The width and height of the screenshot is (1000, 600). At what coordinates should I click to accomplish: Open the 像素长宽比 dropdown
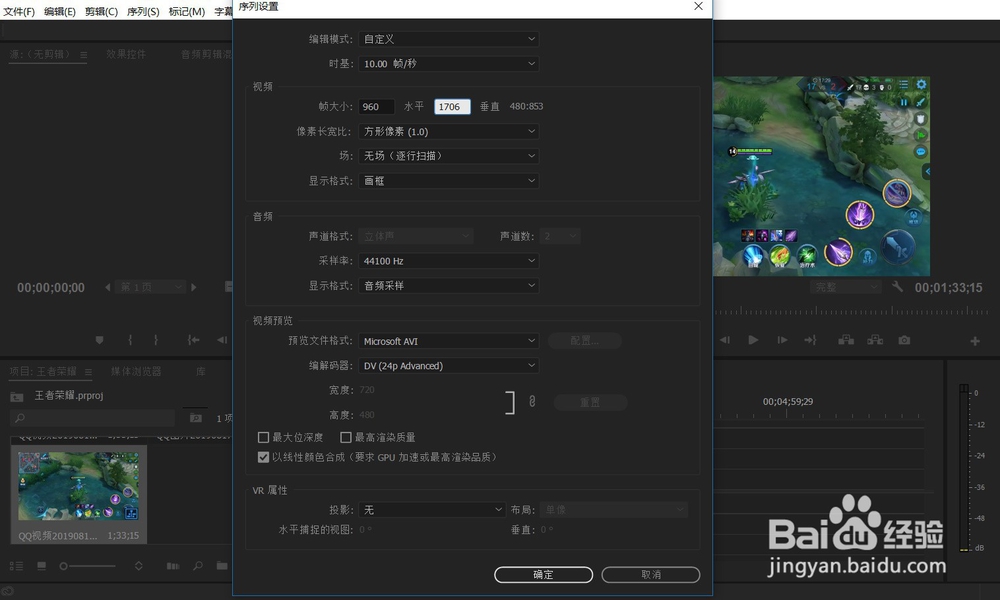448,131
